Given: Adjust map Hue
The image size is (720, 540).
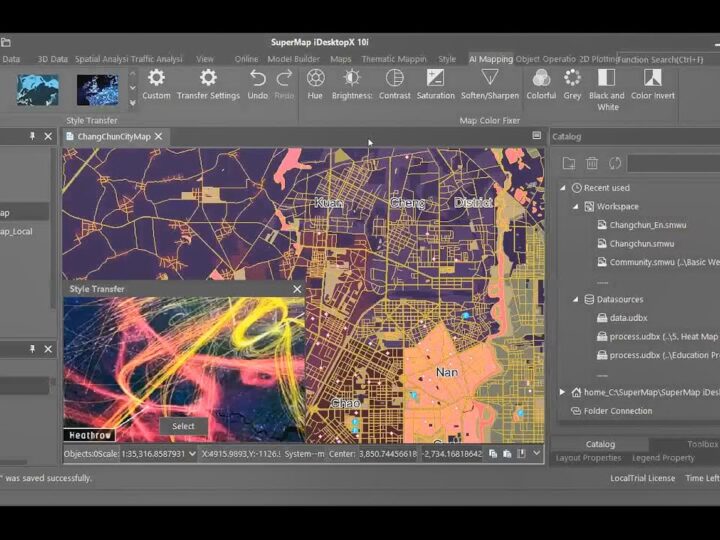Looking at the screenshot, I should point(315,84).
